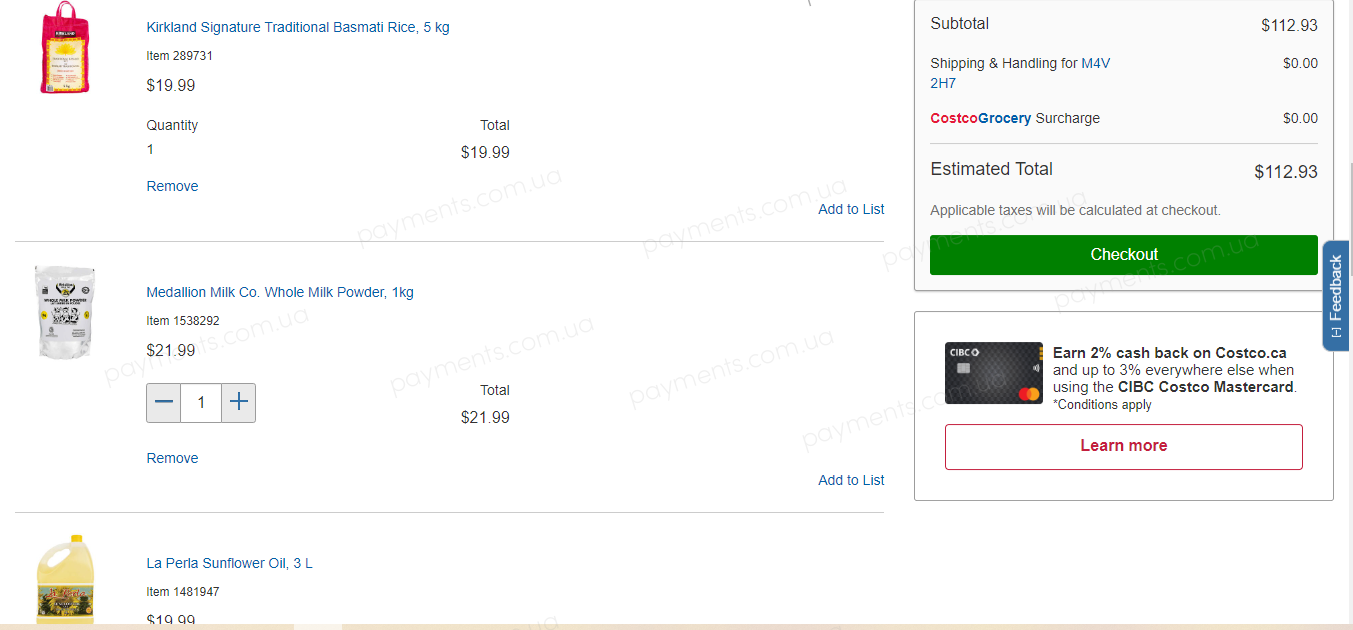Open Kirkland Signature Traditional Basmati Rice product page

coord(298,27)
